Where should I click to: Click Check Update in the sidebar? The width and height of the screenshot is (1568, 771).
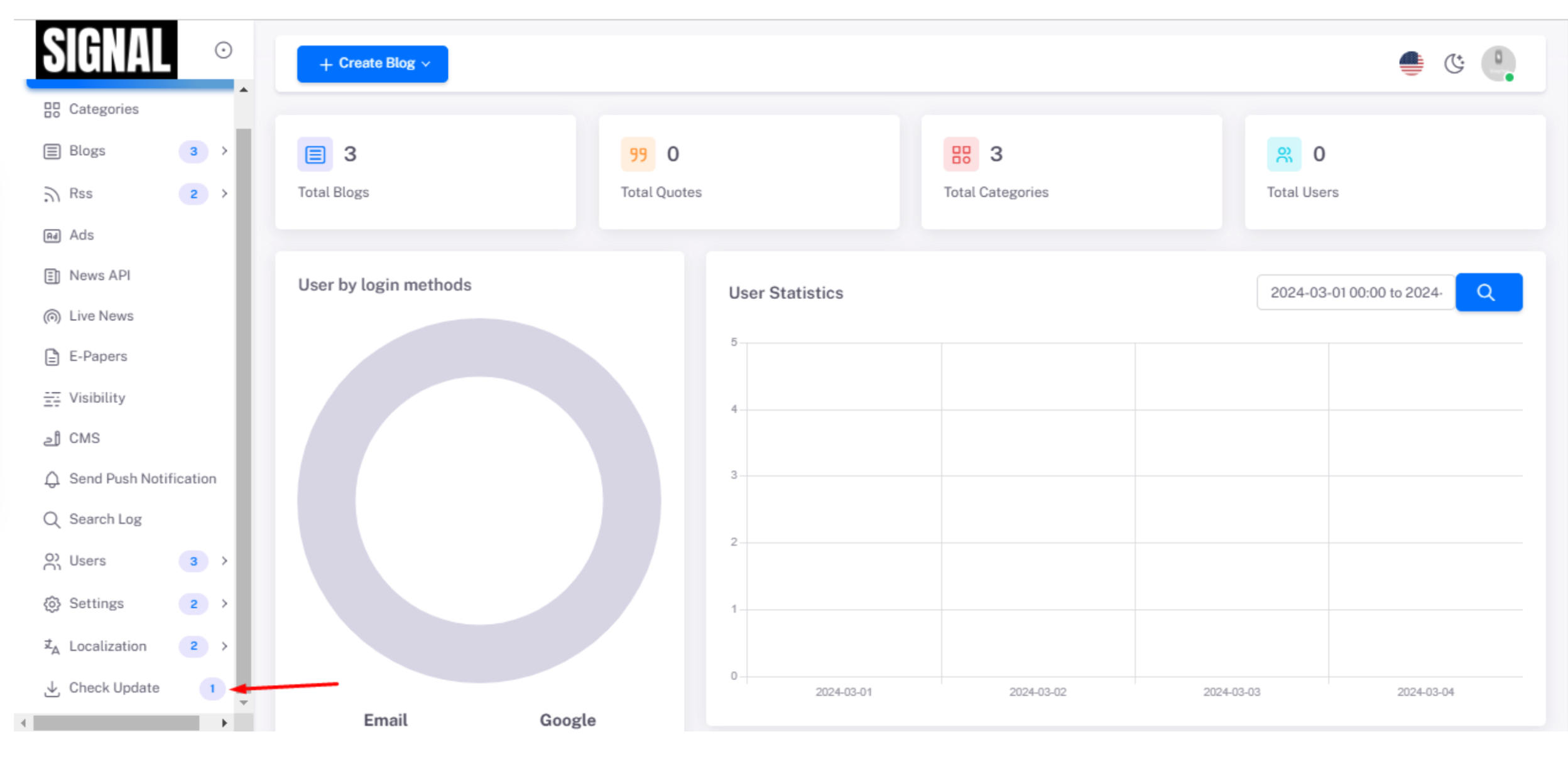click(x=114, y=687)
